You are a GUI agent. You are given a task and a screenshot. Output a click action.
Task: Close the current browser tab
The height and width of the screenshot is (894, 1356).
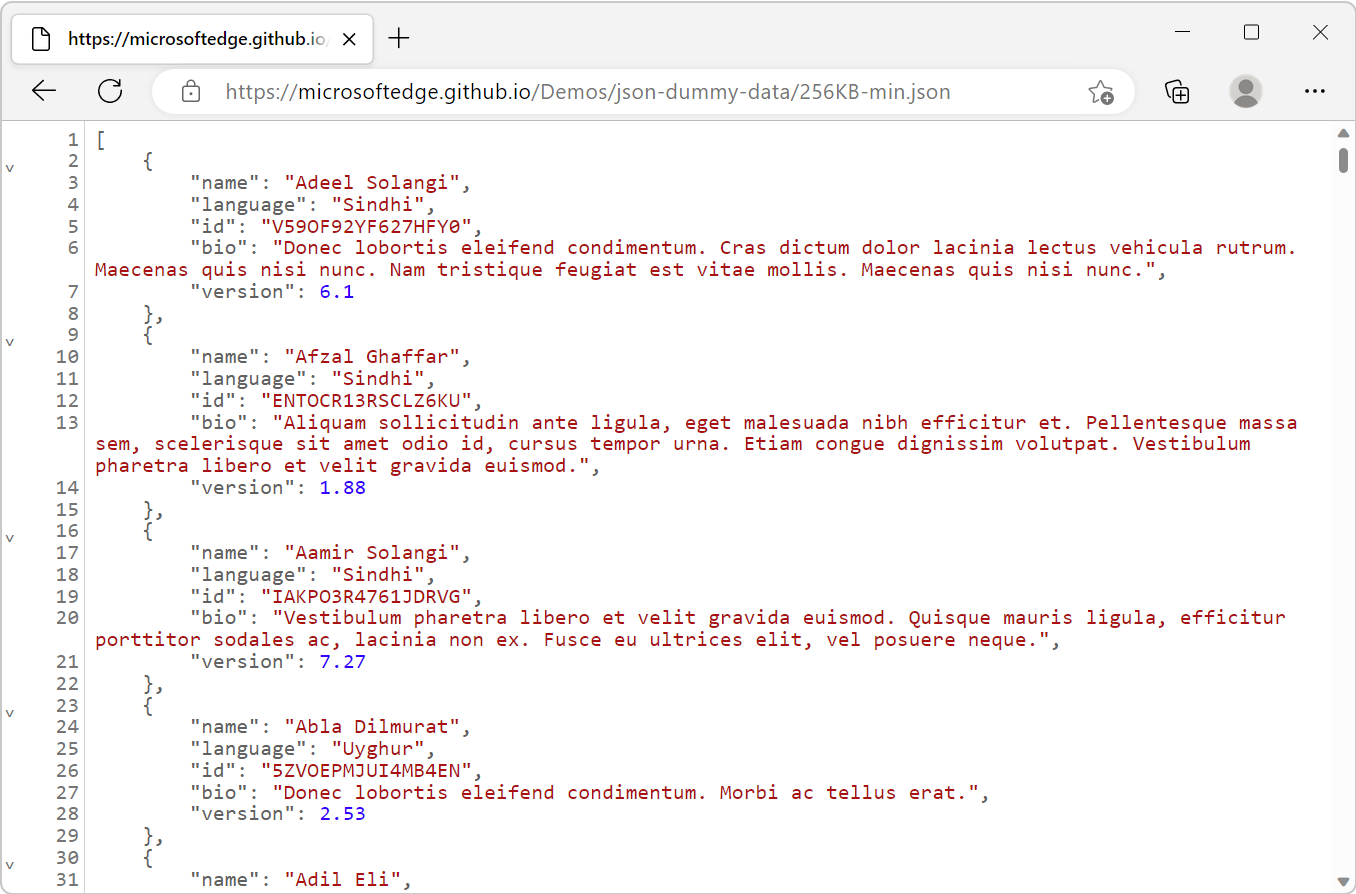tap(348, 38)
